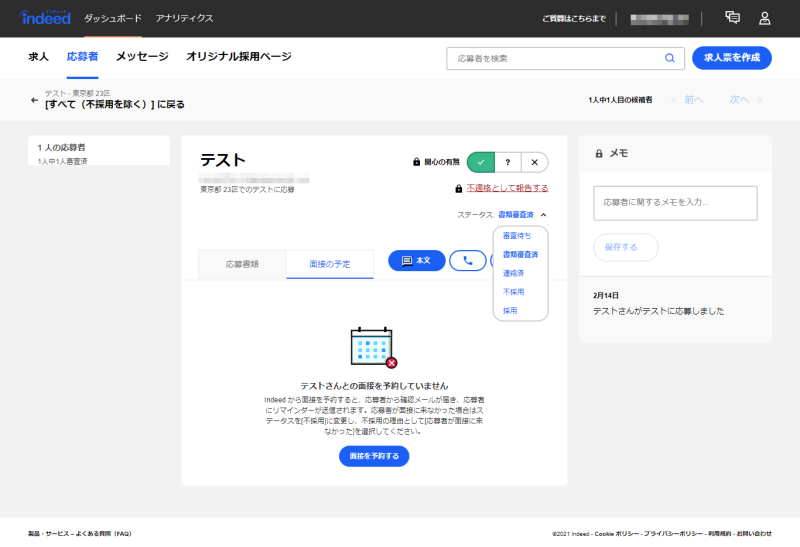Image resolution: width=800 pixels, height=547 pixels.
Task: Mark interest as yes with checkmark
Action: click(481, 162)
